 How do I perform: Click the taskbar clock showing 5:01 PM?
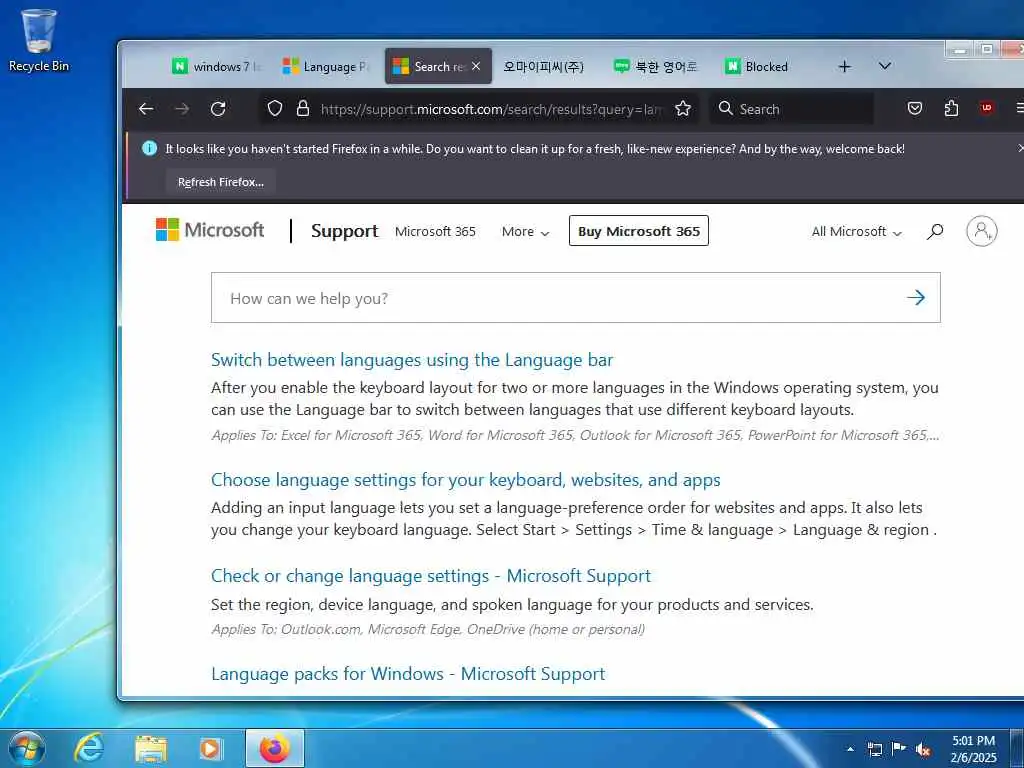[x=973, y=749]
